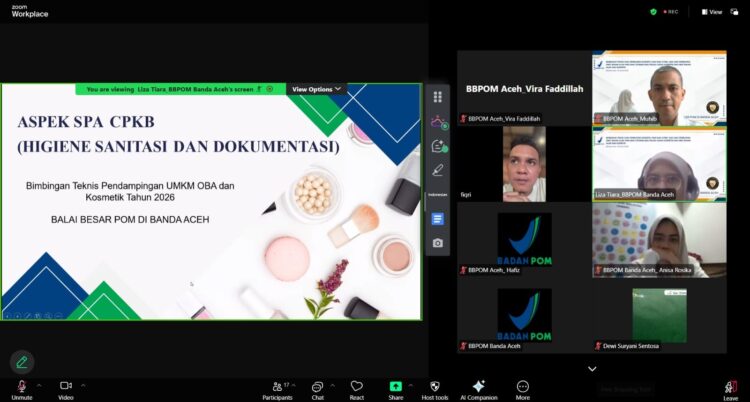Open the More options menu
The height and width of the screenshot is (402, 750).
(522, 387)
